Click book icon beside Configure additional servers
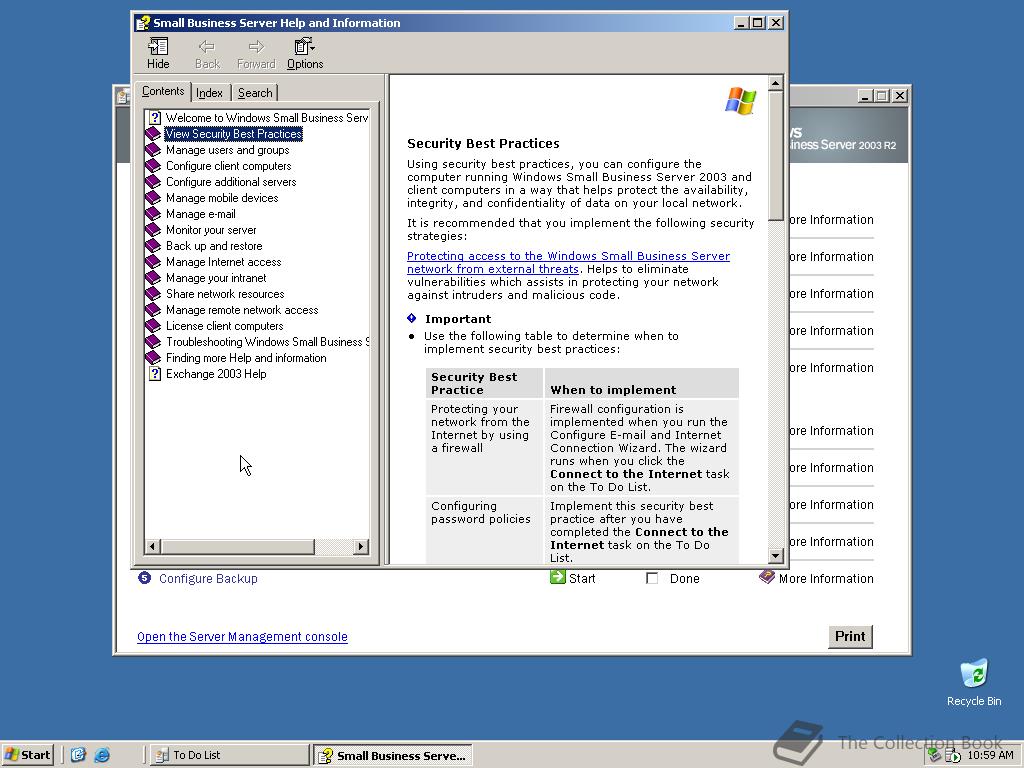The height and width of the screenshot is (768, 1024). (153, 182)
